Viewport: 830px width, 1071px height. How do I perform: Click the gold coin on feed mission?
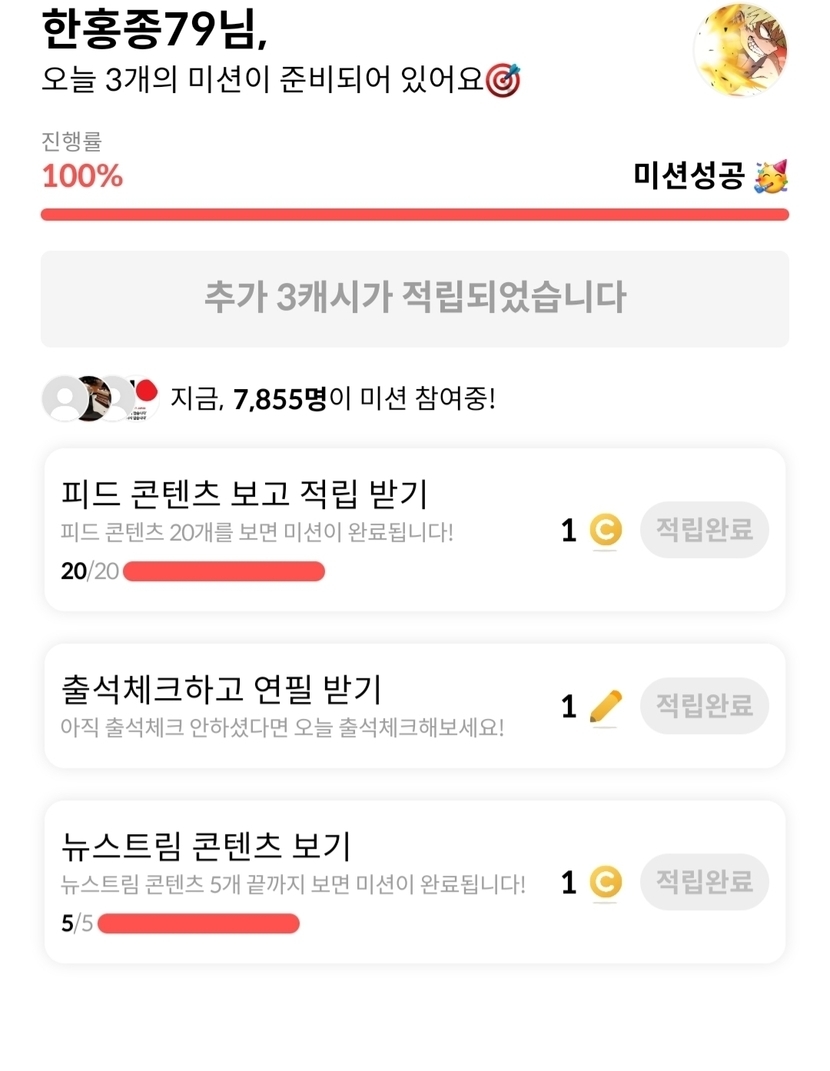click(x=605, y=530)
